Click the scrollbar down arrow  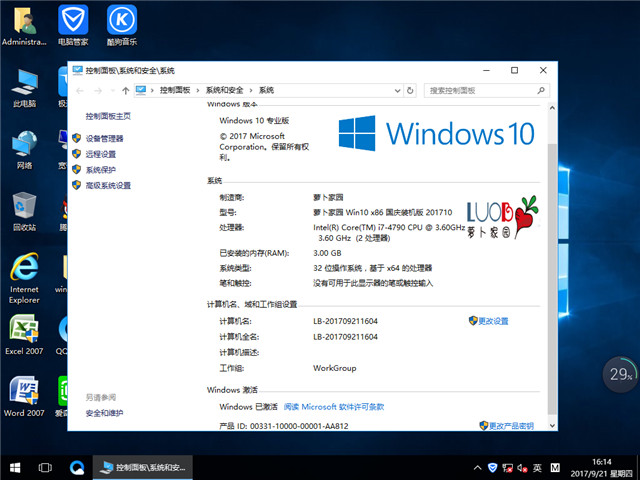click(x=552, y=425)
